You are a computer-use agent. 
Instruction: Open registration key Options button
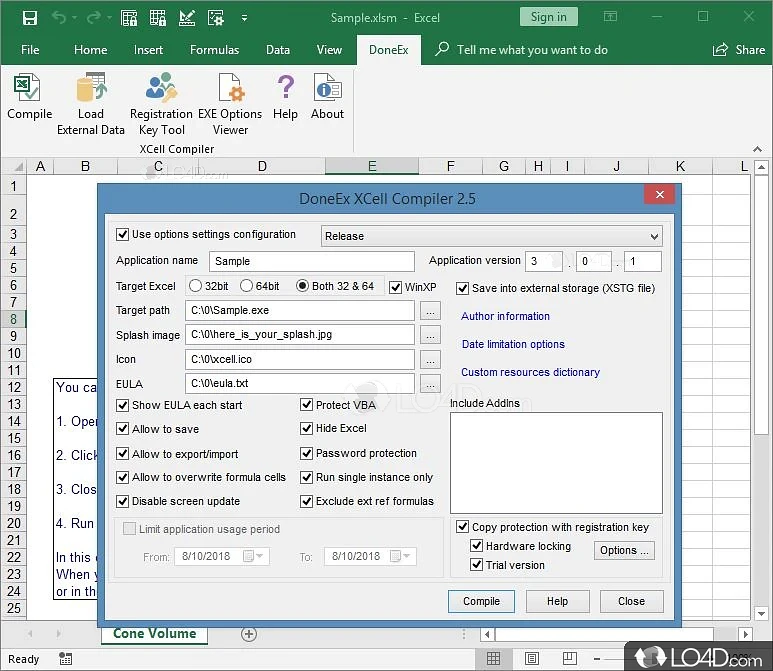[624, 550]
